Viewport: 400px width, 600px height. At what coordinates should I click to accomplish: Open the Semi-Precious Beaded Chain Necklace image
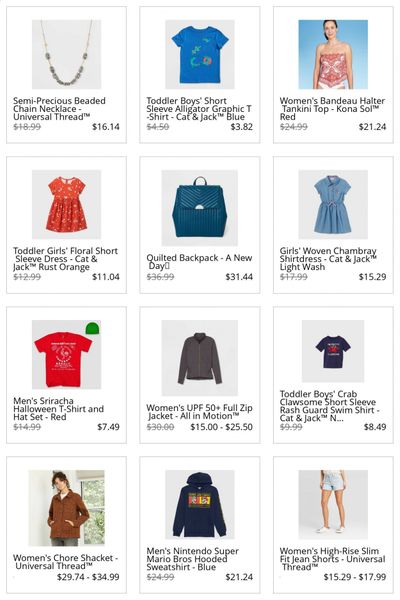(x=66, y=54)
